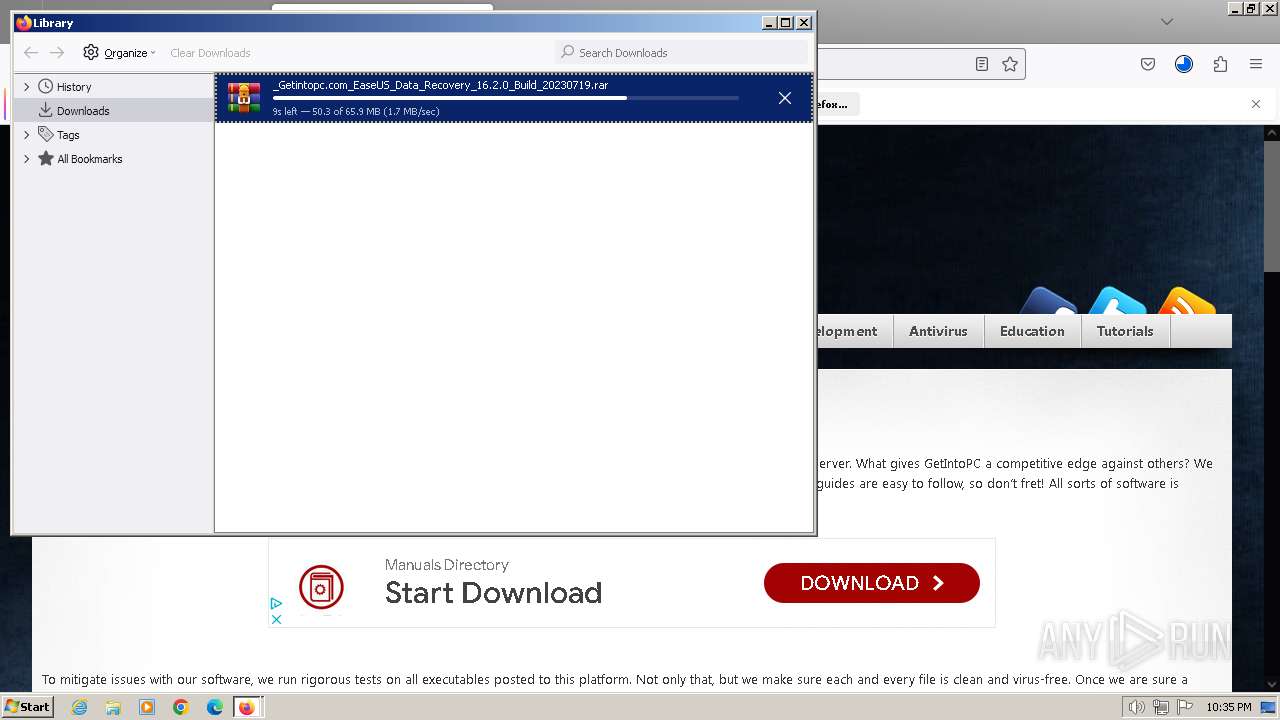Open the Antivirus menu on website

[938, 331]
